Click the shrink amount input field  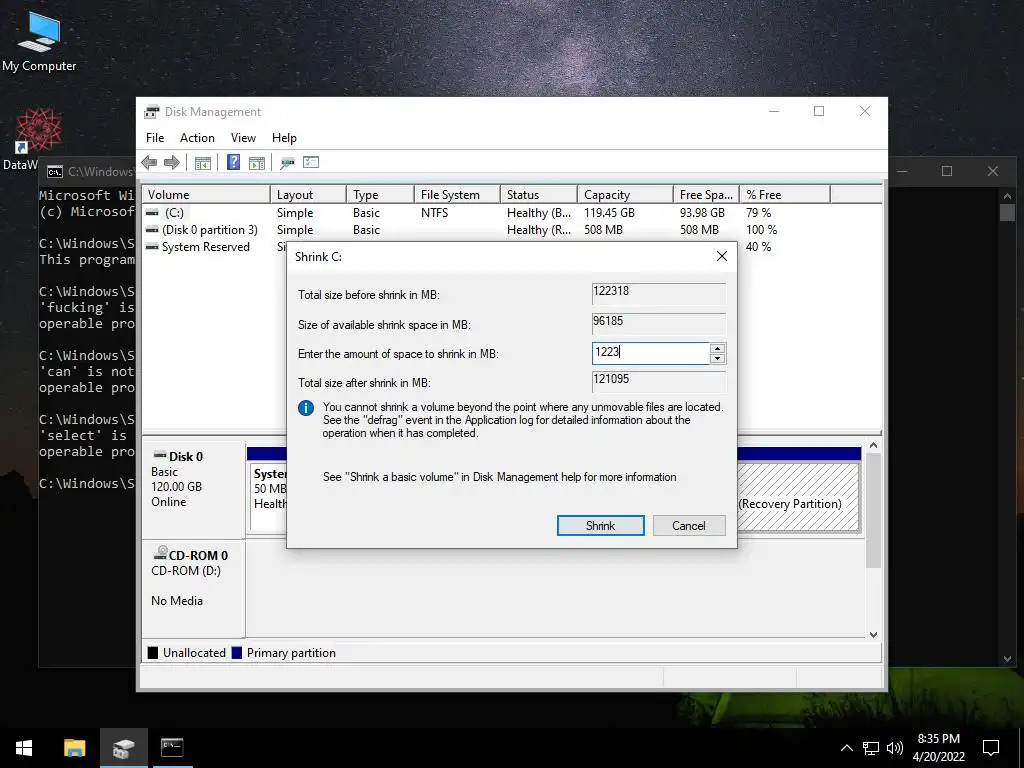point(650,353)
